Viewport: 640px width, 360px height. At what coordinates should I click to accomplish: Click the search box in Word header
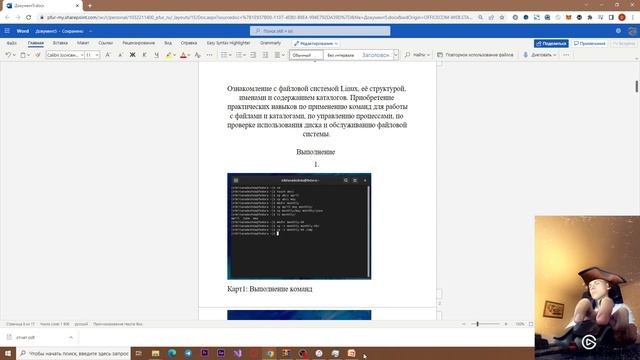pos(320,31)
